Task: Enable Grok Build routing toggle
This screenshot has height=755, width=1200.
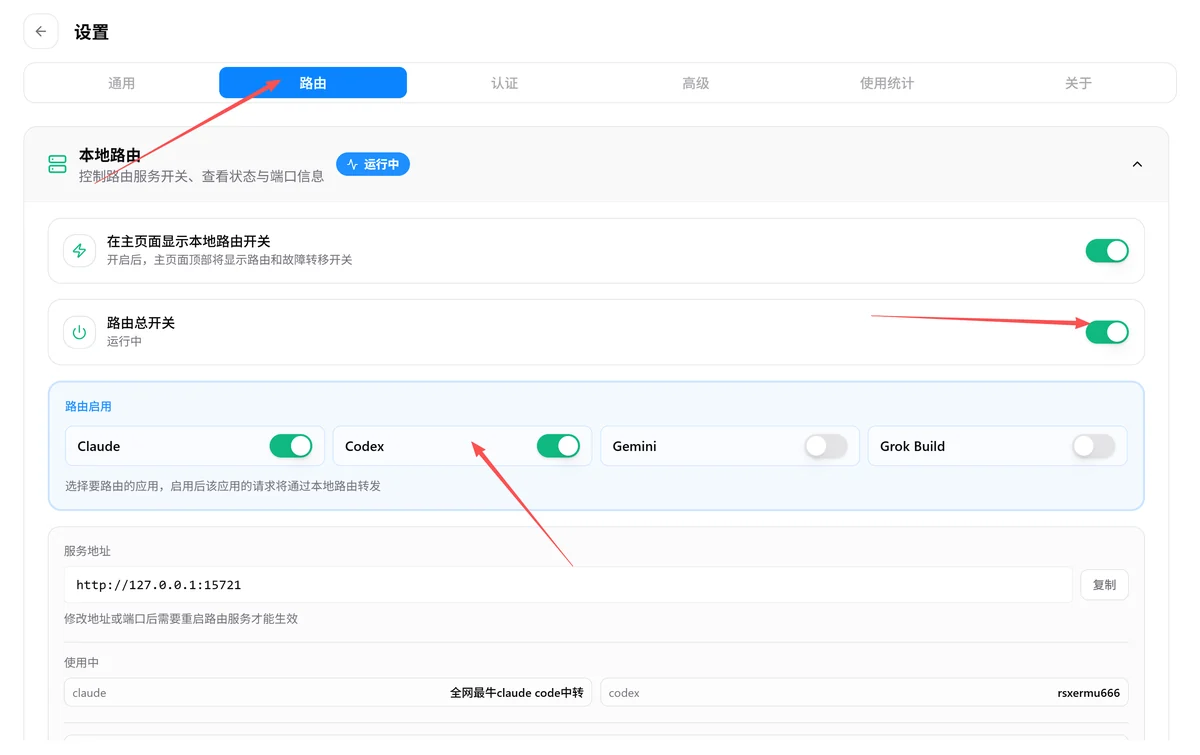Action: point(1093,446)
